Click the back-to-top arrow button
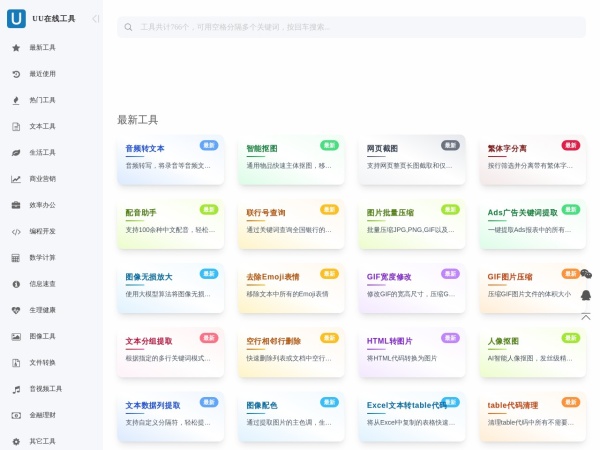The width and height of the screenshot is (600, 450). (586, 316)
